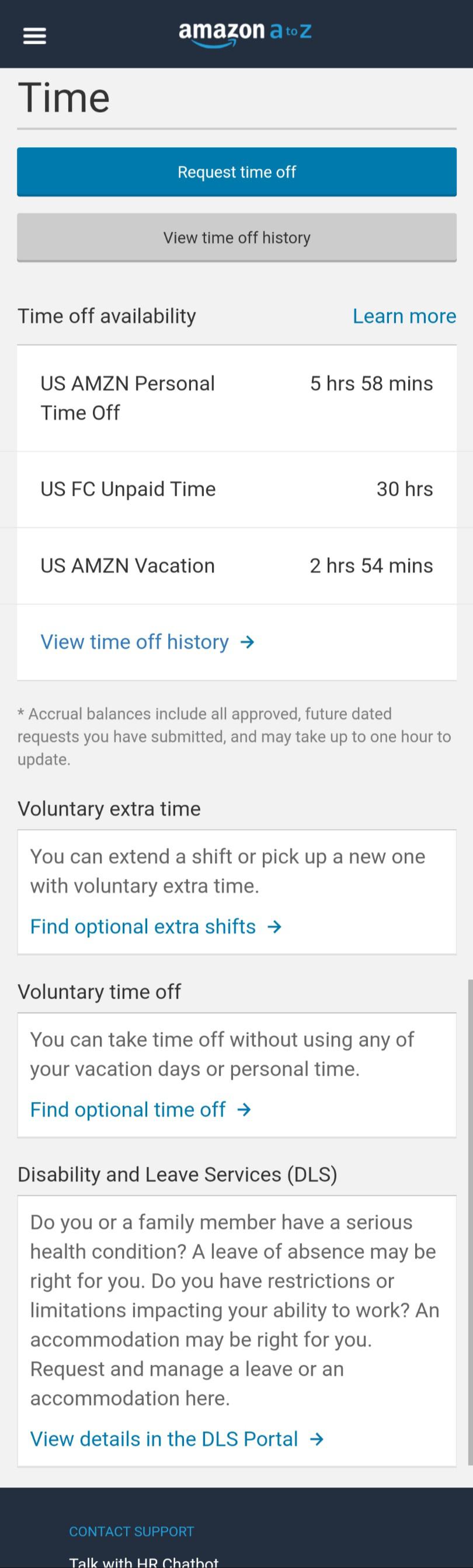Select the Request time off button
Image resolution: width=473 pixels, height=1568 pixels.
(x=236, y=172)
